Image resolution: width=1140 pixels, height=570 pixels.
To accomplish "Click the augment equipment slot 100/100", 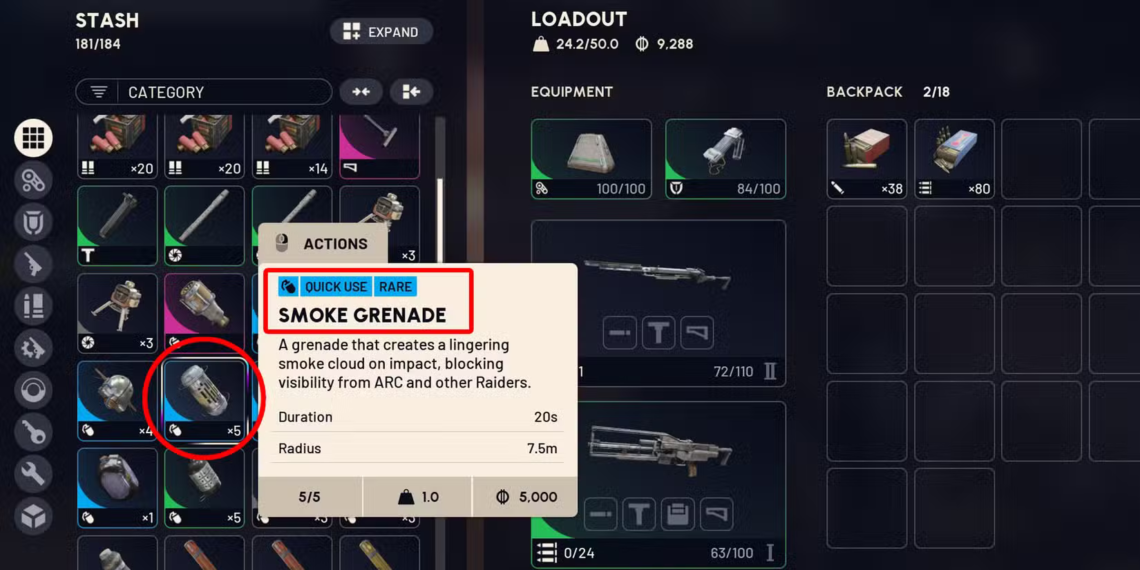I will [x=591, y=158].
